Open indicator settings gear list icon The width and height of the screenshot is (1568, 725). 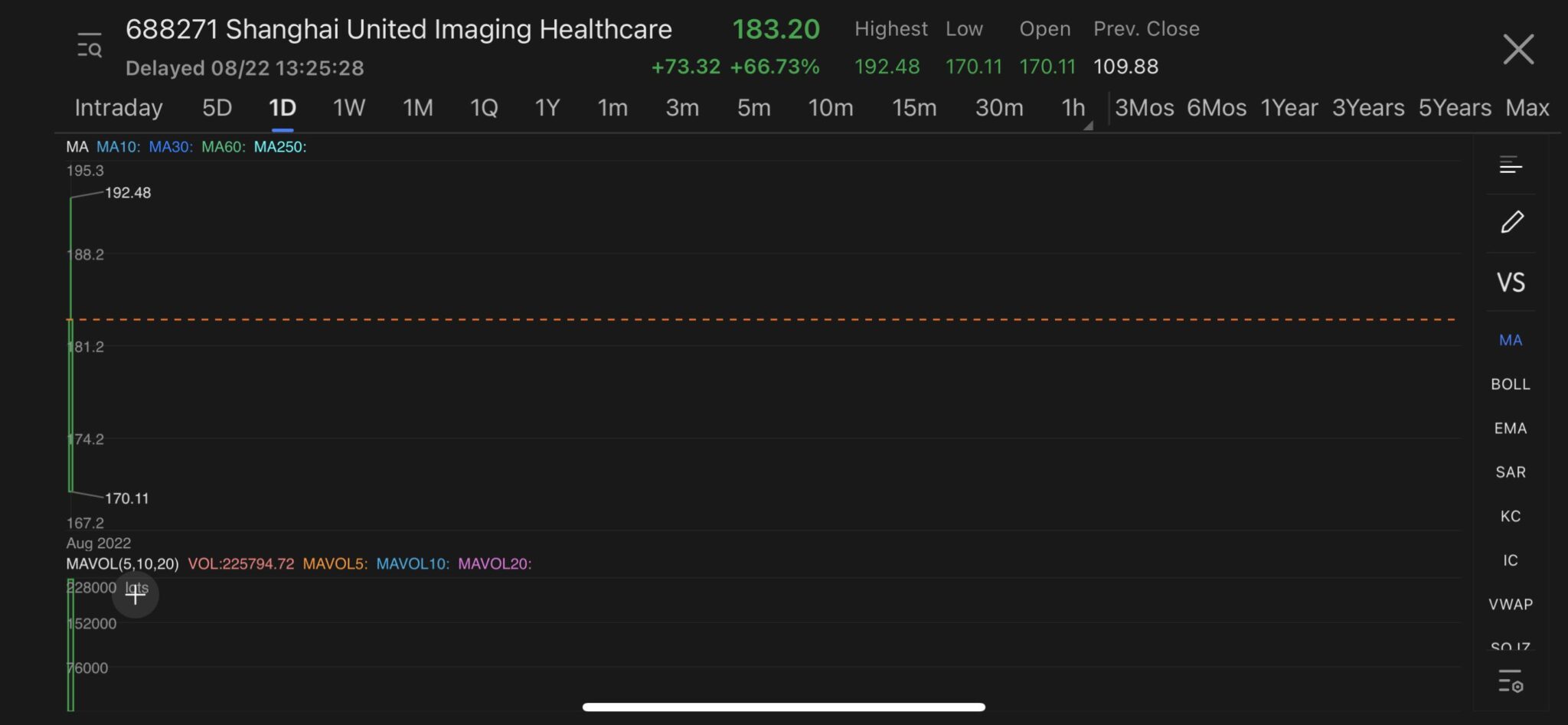(x=1511, y=681)
